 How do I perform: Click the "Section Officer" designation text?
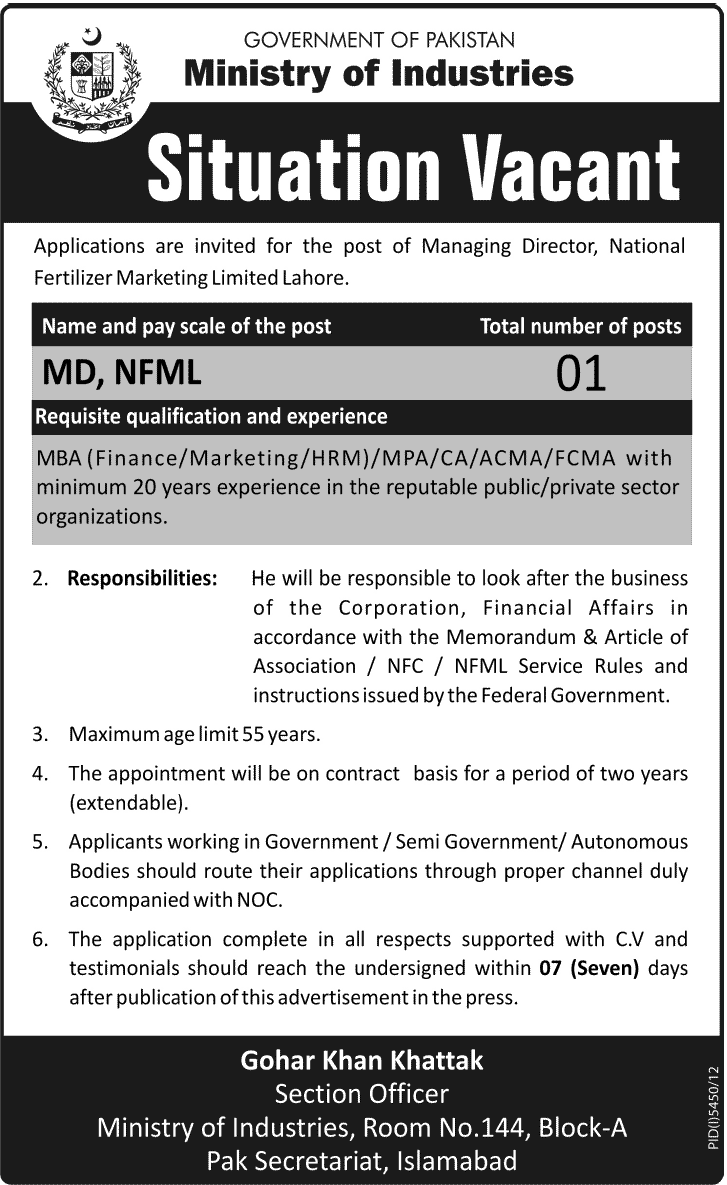(x=362, y=1094)
